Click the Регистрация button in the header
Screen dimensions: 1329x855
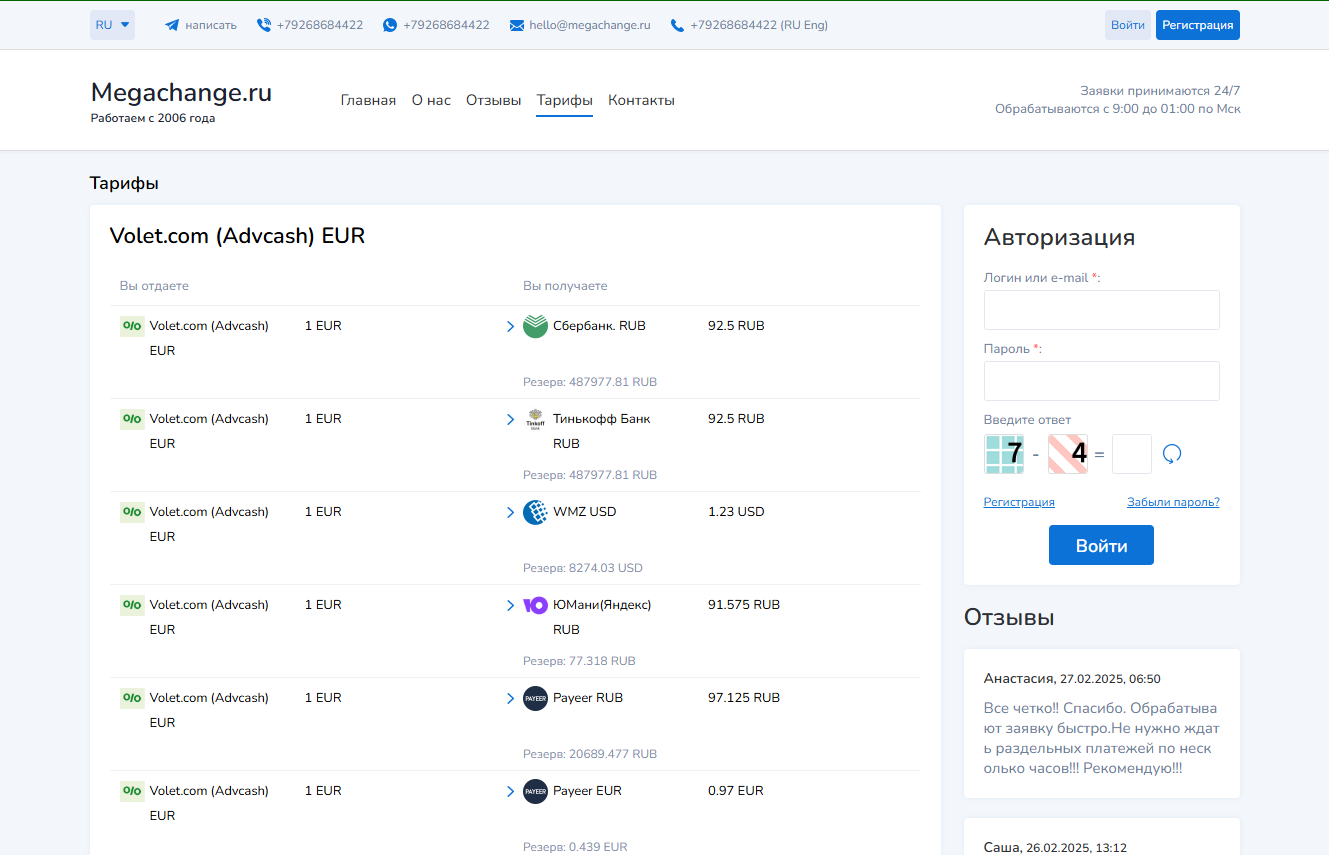[x=1197, y=25]
